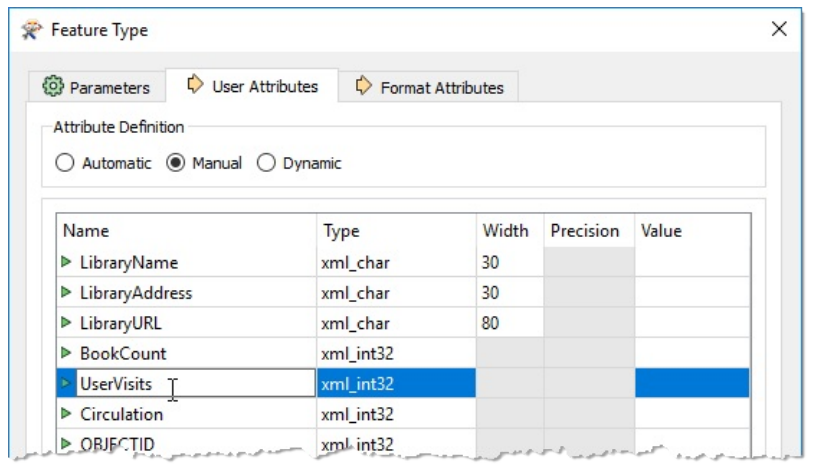Click the green arrow beside BookCount

click(67, 353)
